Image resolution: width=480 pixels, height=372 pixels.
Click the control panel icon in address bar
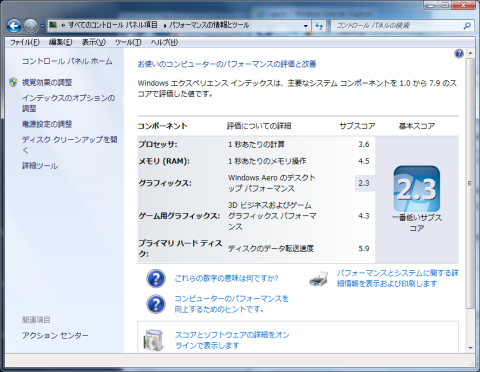pos(53,25)
